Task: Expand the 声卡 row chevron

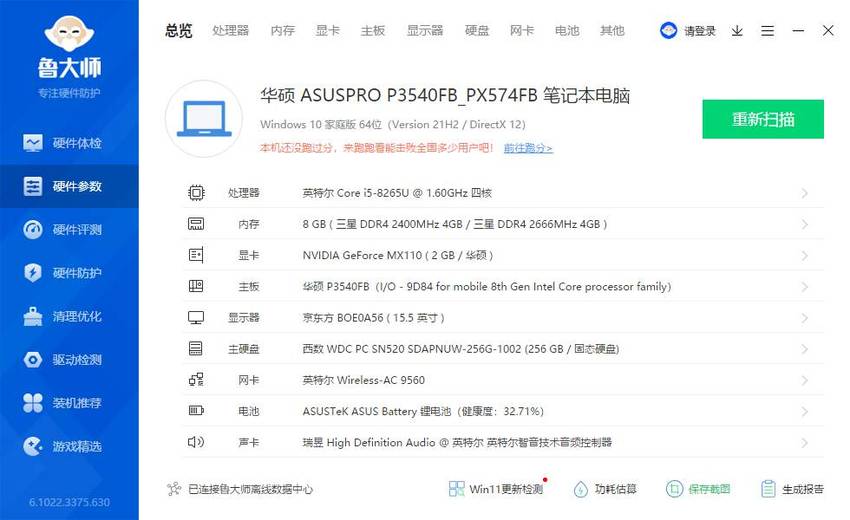Action: click(x=804, y=442)
